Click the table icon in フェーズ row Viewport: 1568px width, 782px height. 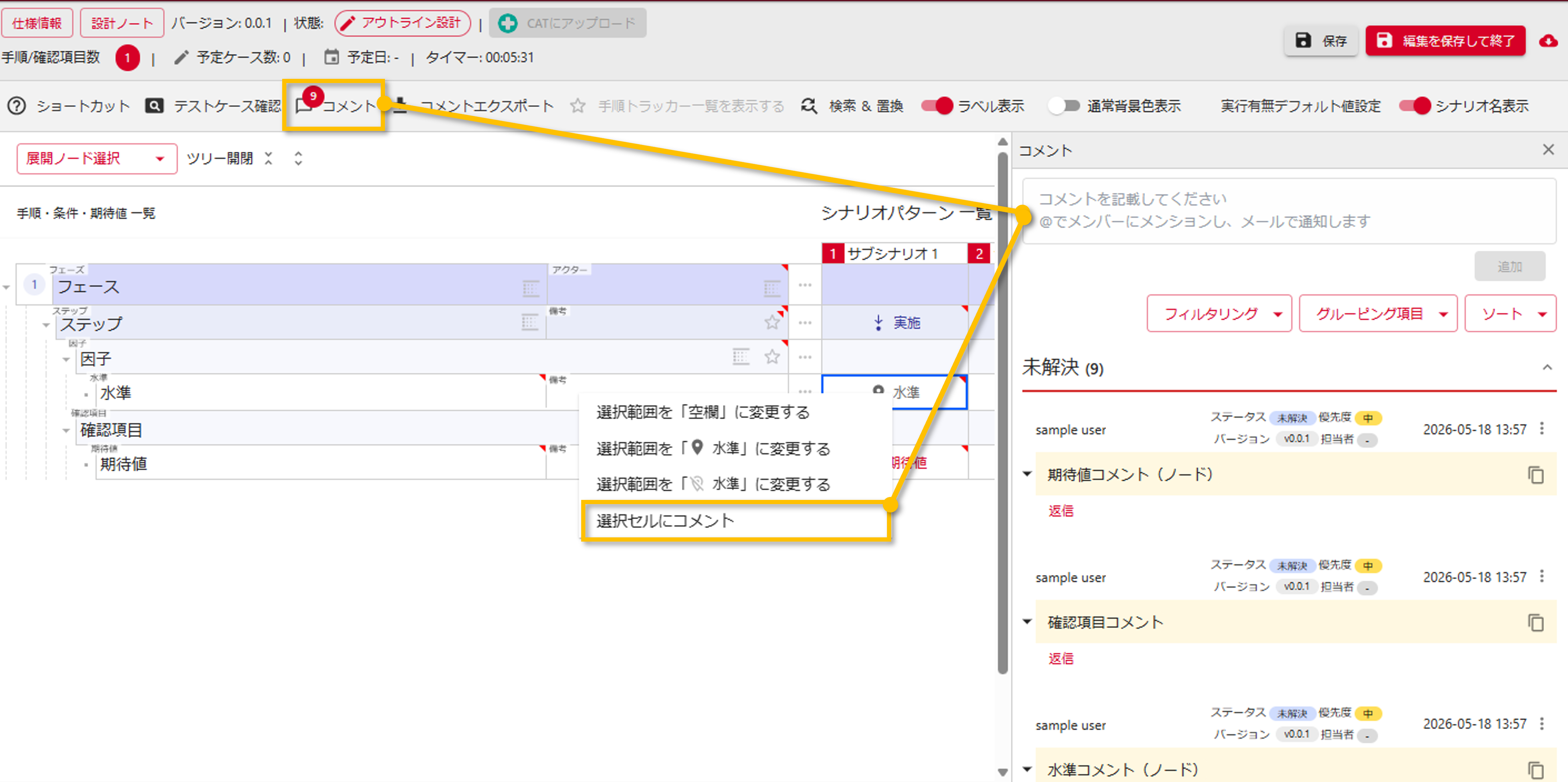pyautogui.click(x=531, y=289)
